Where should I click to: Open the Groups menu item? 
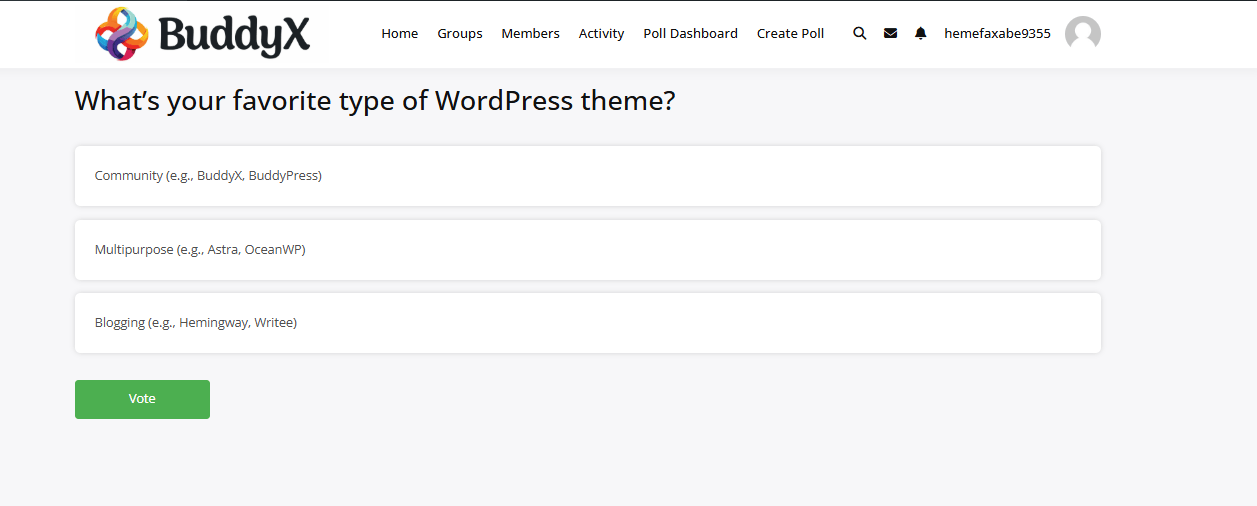[x=459, y=34]
